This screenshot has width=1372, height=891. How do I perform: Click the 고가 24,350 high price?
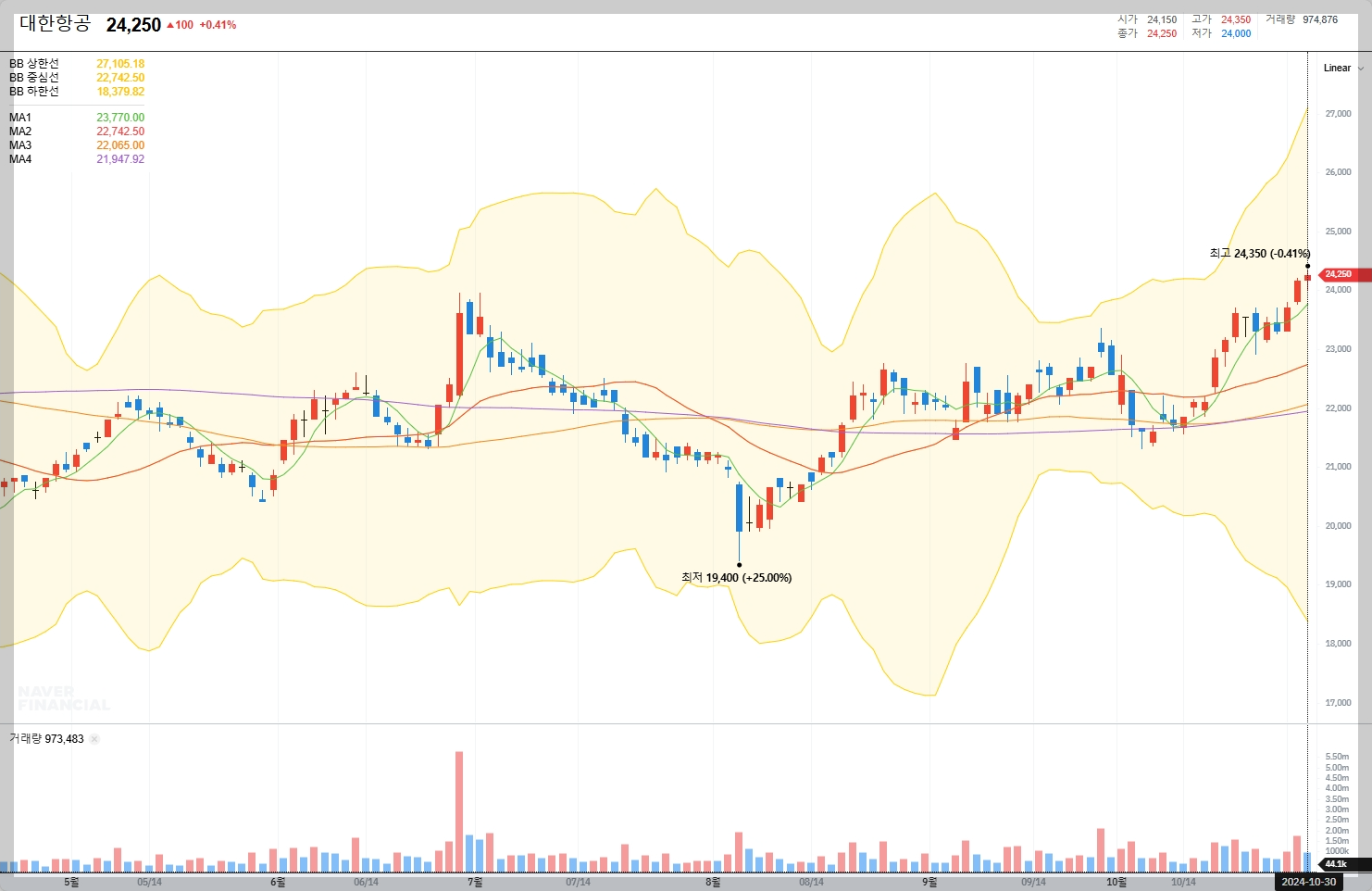(x=1221, y=19)
